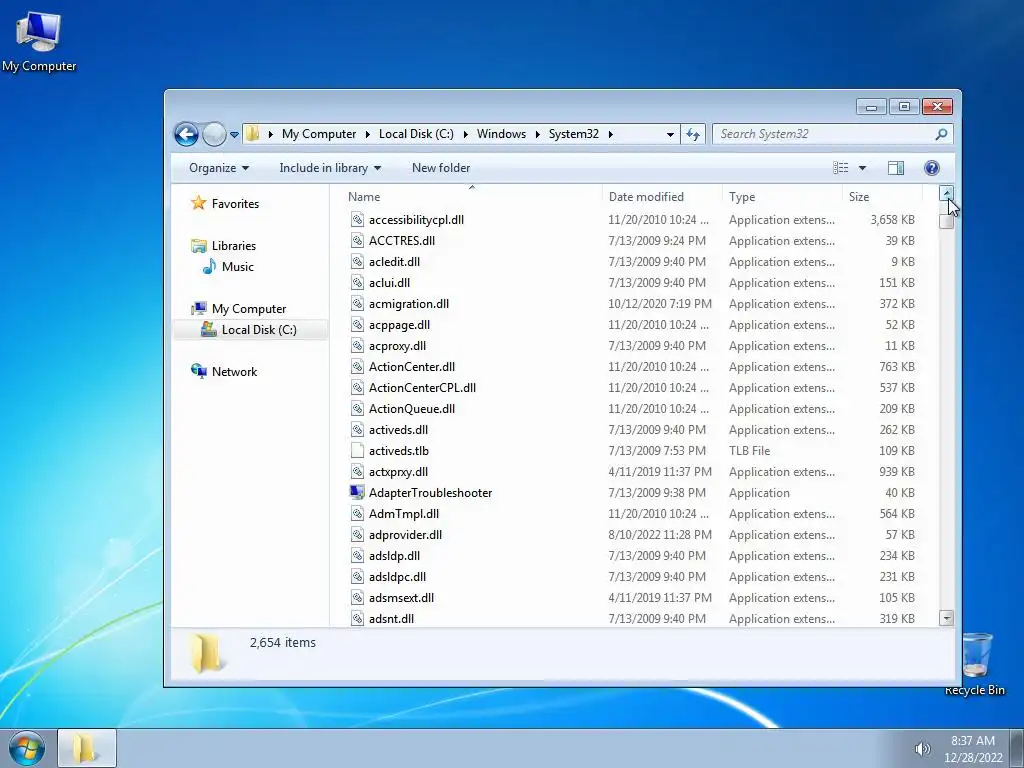Viewport: 1024px width, 768px height.
Task: Select actxprxy.dll file icon
Action: click(357, 472)
